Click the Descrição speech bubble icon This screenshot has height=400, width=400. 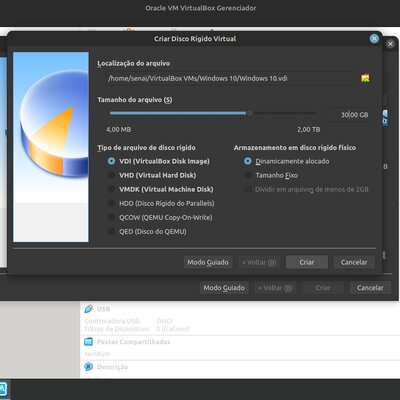88,367
